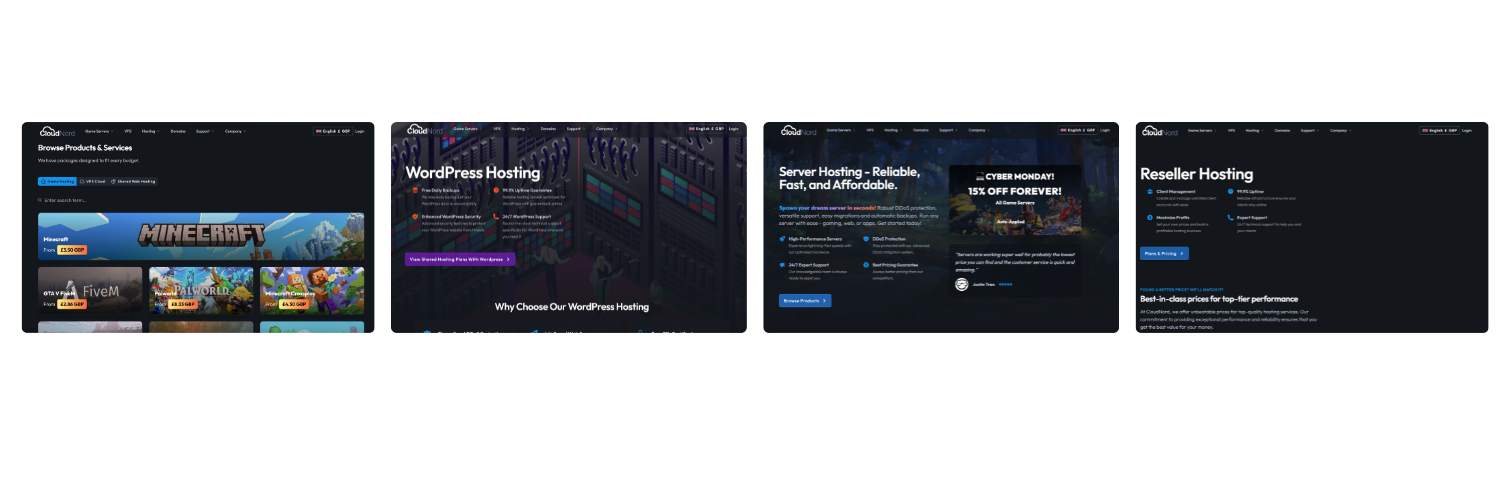Click the Client Management icon
1500x500 pixels.
[1150, 190]
